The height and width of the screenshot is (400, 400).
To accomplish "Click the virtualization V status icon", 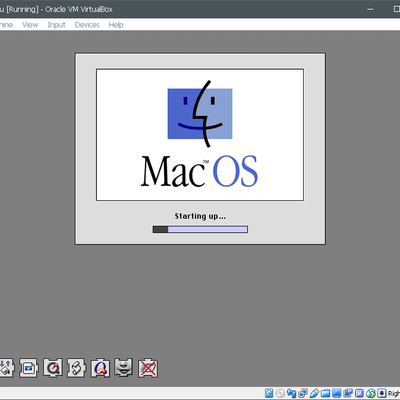I will point(359,393).
